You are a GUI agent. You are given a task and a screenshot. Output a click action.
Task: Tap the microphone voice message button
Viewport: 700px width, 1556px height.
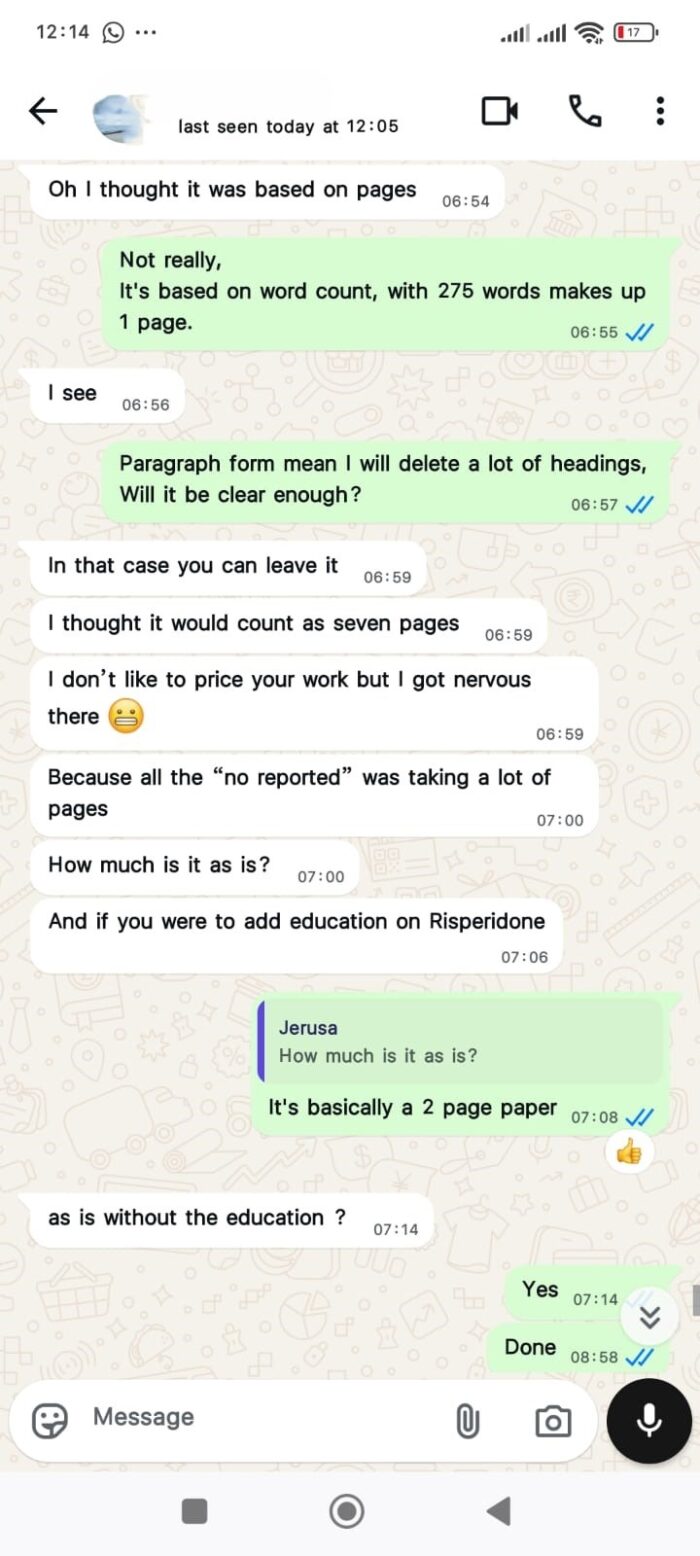click(649, 1420)
